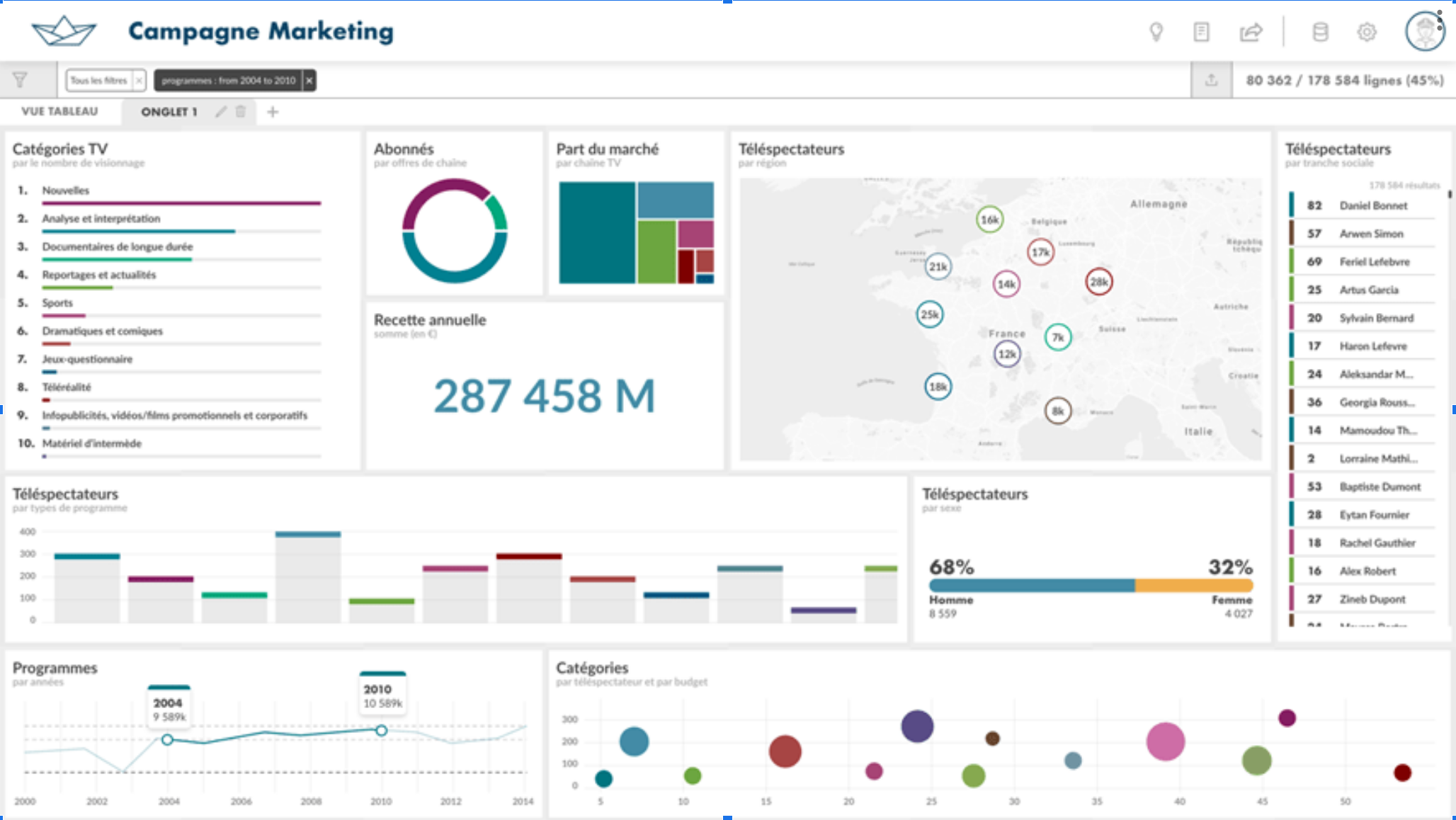1456x820 pixels.
Task: Open the settings gear icon
Action: [x=1367, y=32]
